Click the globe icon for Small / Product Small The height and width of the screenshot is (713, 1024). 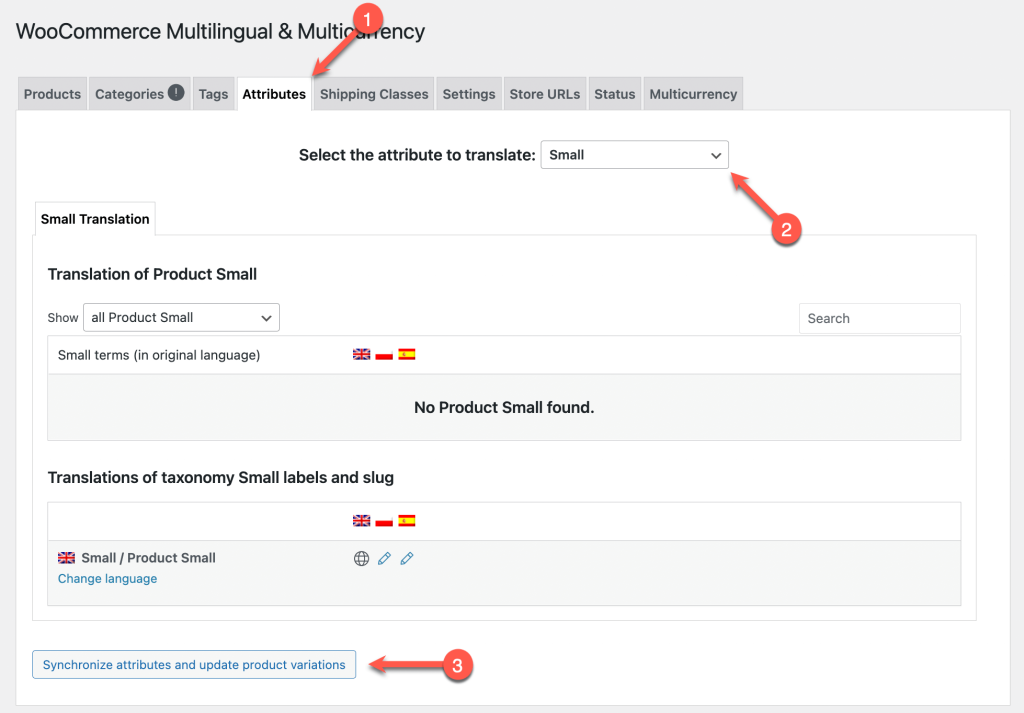pos(361,558)
